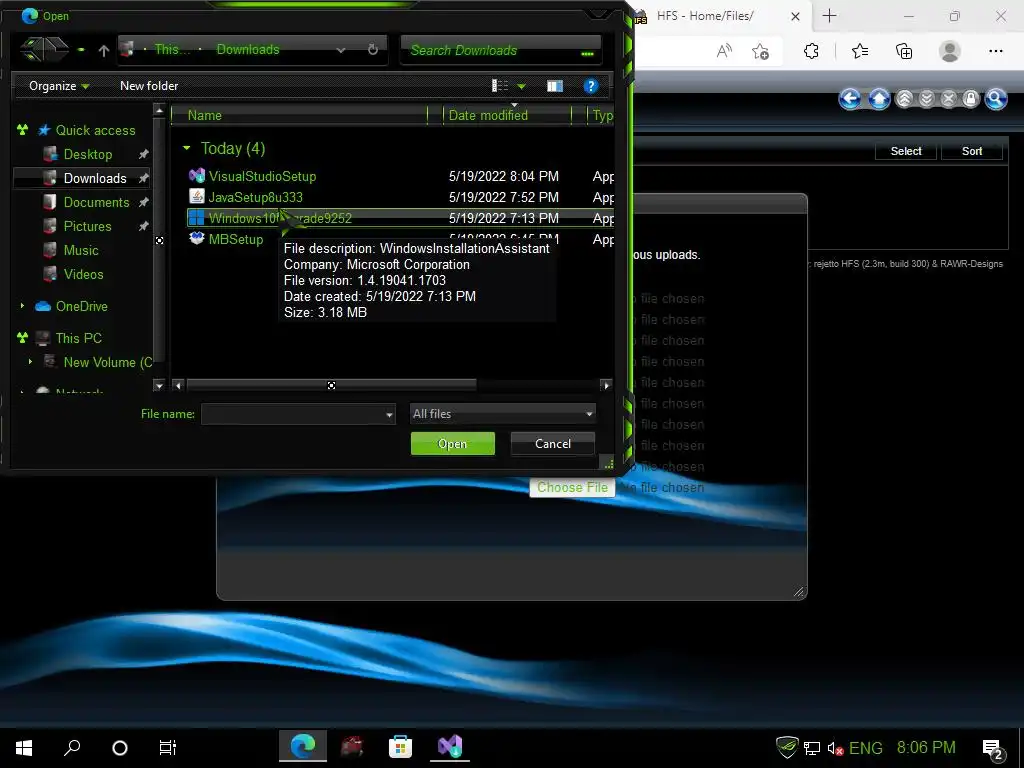Screen dimensions: 1024x768
Task: Click Cancel in the Open dialog
Action: click(x=552, y=443)
